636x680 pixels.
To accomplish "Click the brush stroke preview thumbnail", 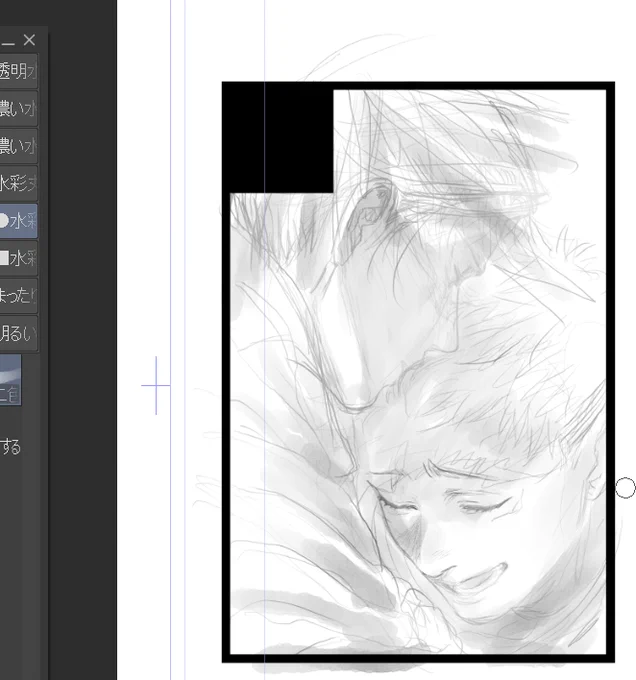I will (10, 380).
